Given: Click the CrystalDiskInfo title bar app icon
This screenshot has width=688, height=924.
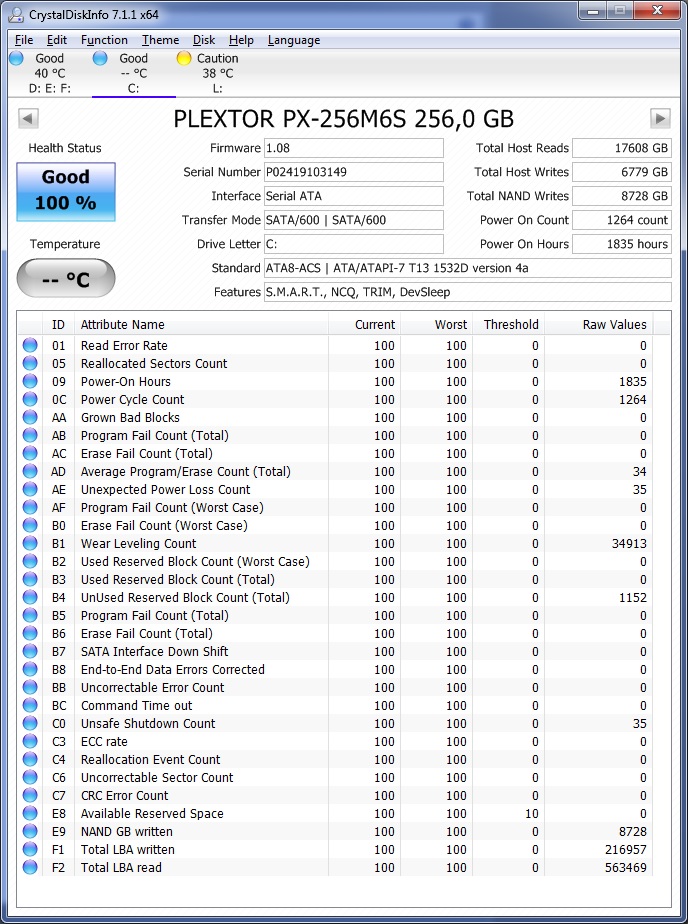Looking at the screenshot, I should [16, 14].
